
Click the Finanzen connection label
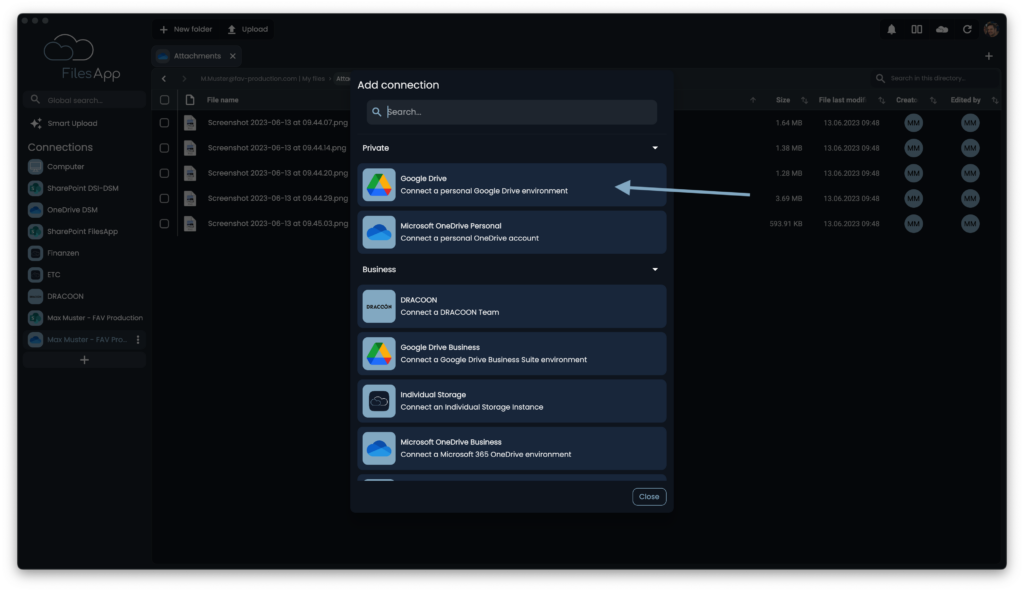(x=63, y=253)
